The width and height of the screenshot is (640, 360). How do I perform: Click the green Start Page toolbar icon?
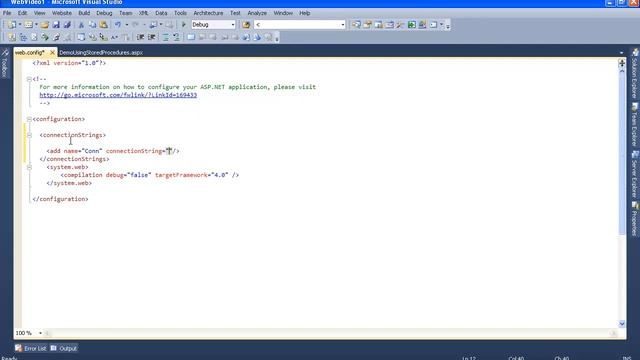point(411,25)
